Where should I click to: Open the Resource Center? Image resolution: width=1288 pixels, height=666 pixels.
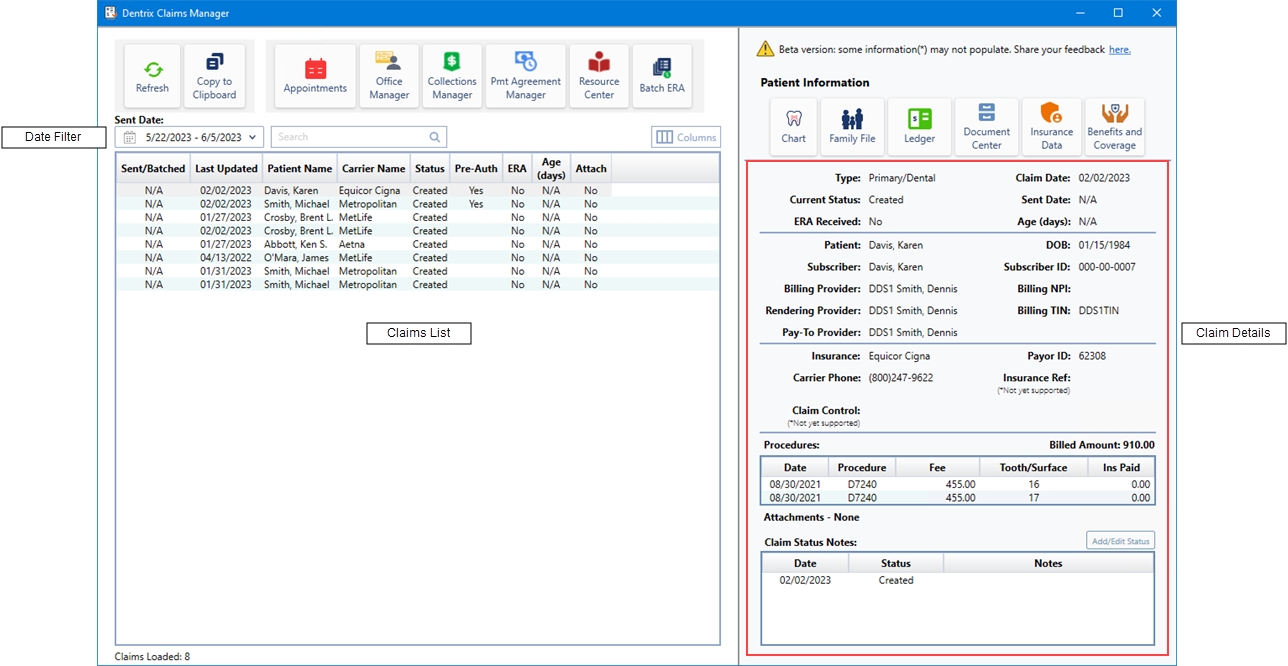coord(599,77)
